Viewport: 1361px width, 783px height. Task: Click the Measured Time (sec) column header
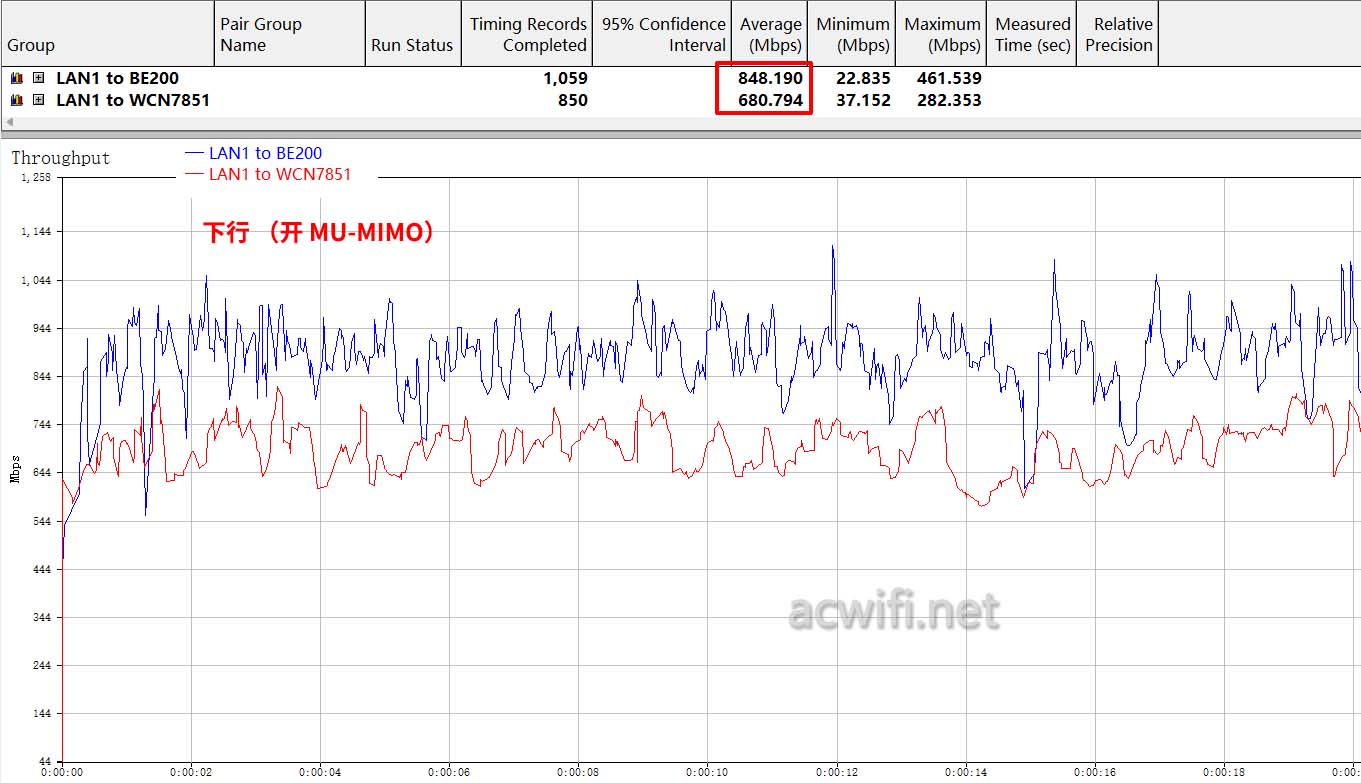(x=1032, y=34)
